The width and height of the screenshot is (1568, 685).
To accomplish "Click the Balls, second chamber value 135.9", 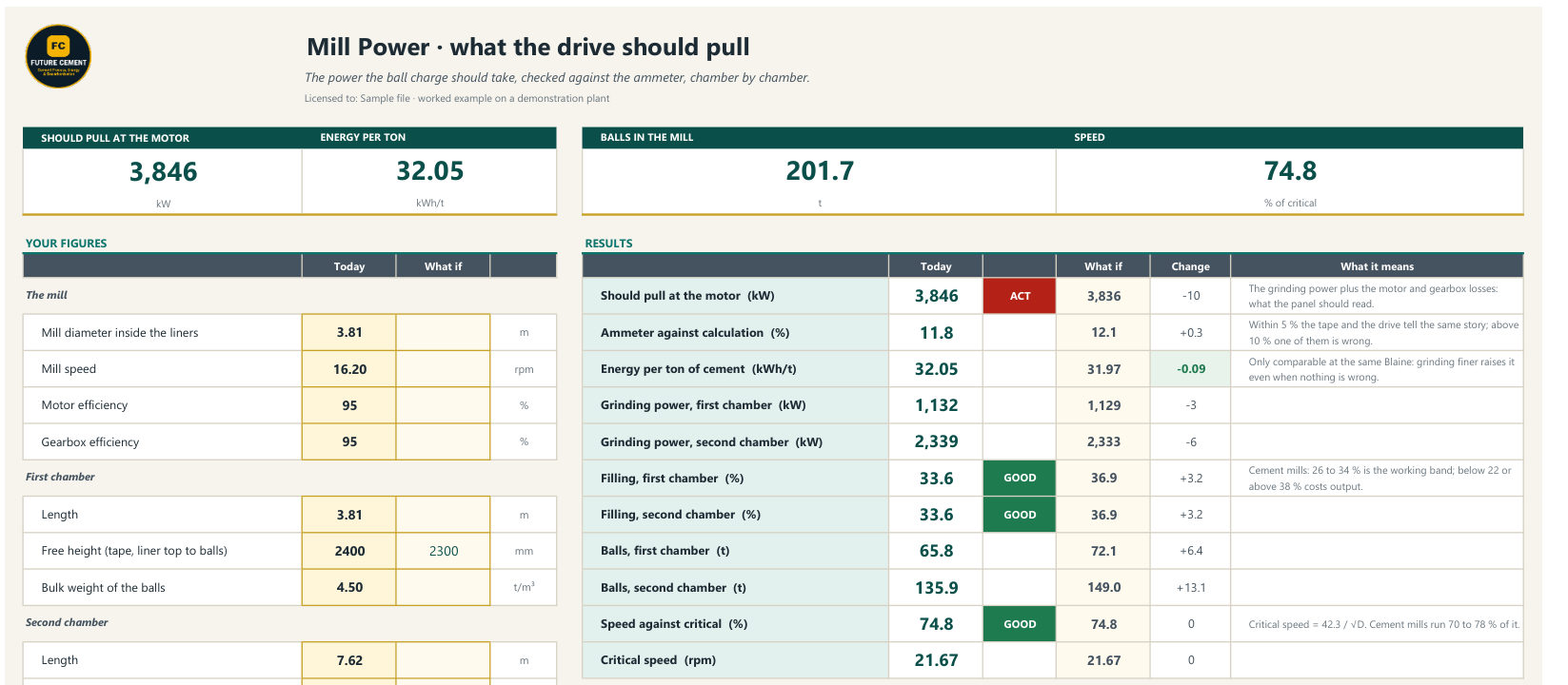I will click(936, 587).
